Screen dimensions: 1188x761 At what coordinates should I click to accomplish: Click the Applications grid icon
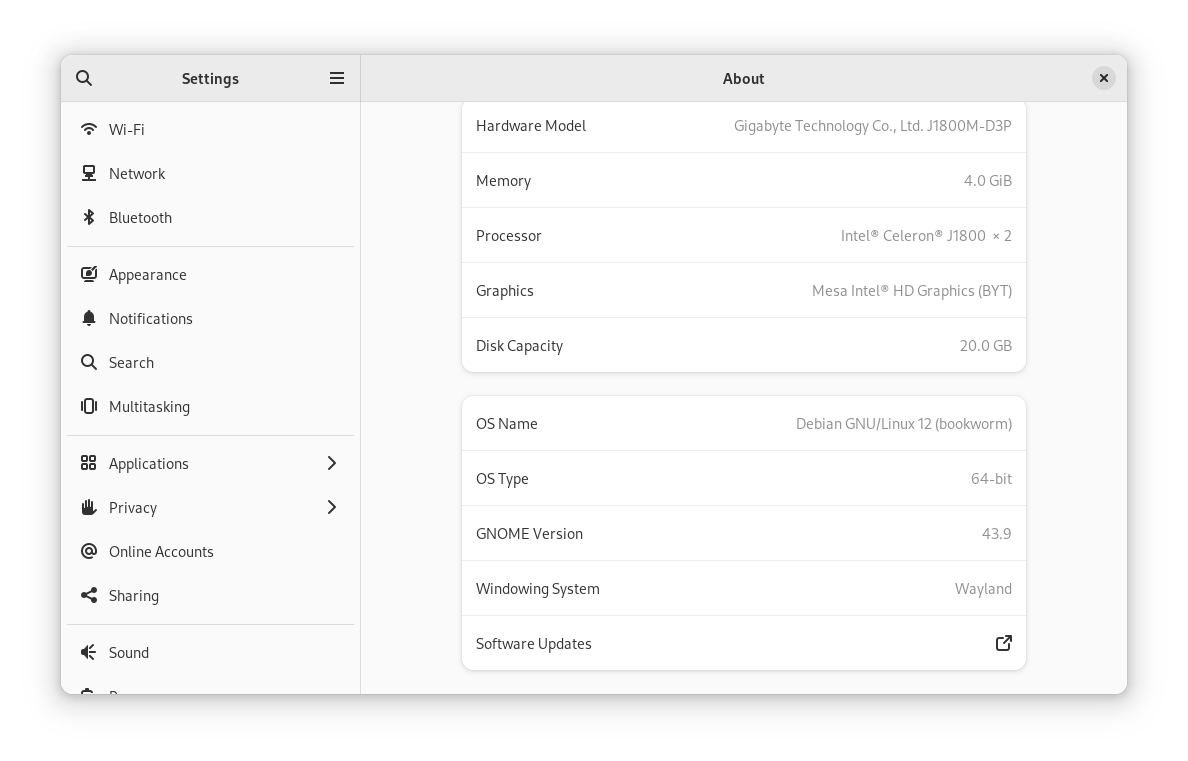89,463
